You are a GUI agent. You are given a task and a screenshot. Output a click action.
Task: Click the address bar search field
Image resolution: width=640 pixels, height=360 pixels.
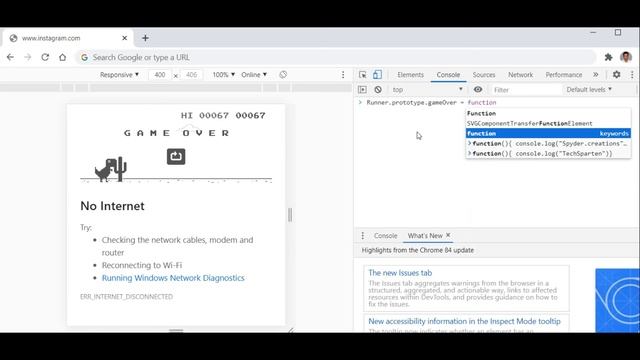(335, 57)
